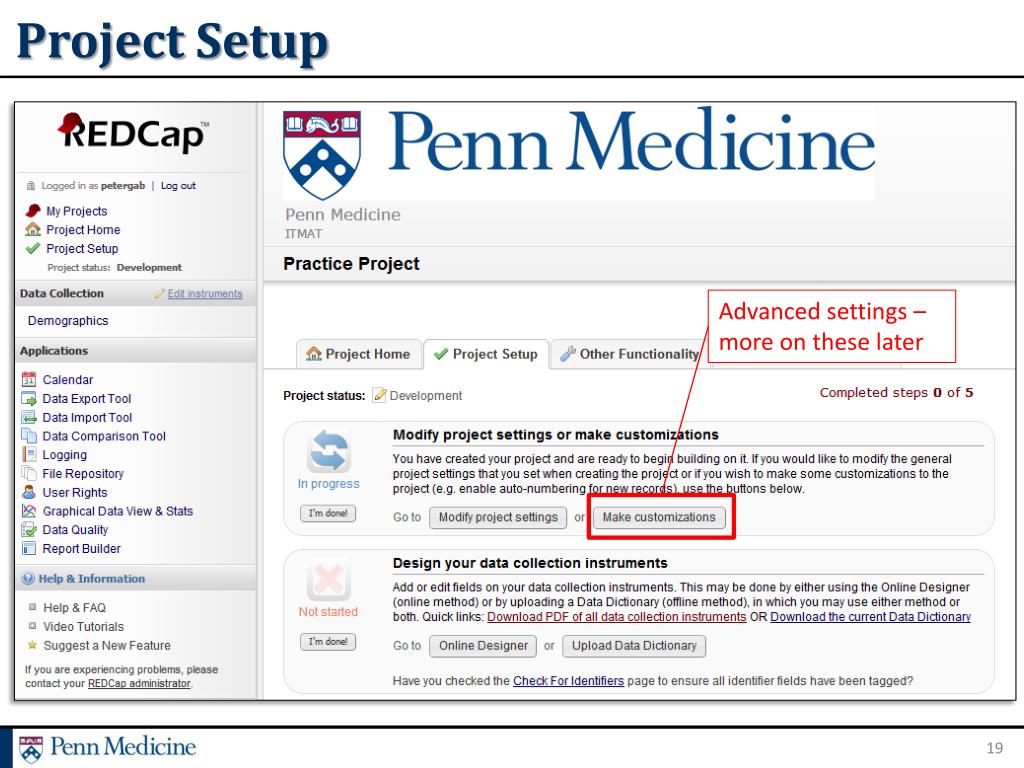Click the Make customizations button
Image resolution: width=1024 pixels, height=768 pixels.
(659, 517)
